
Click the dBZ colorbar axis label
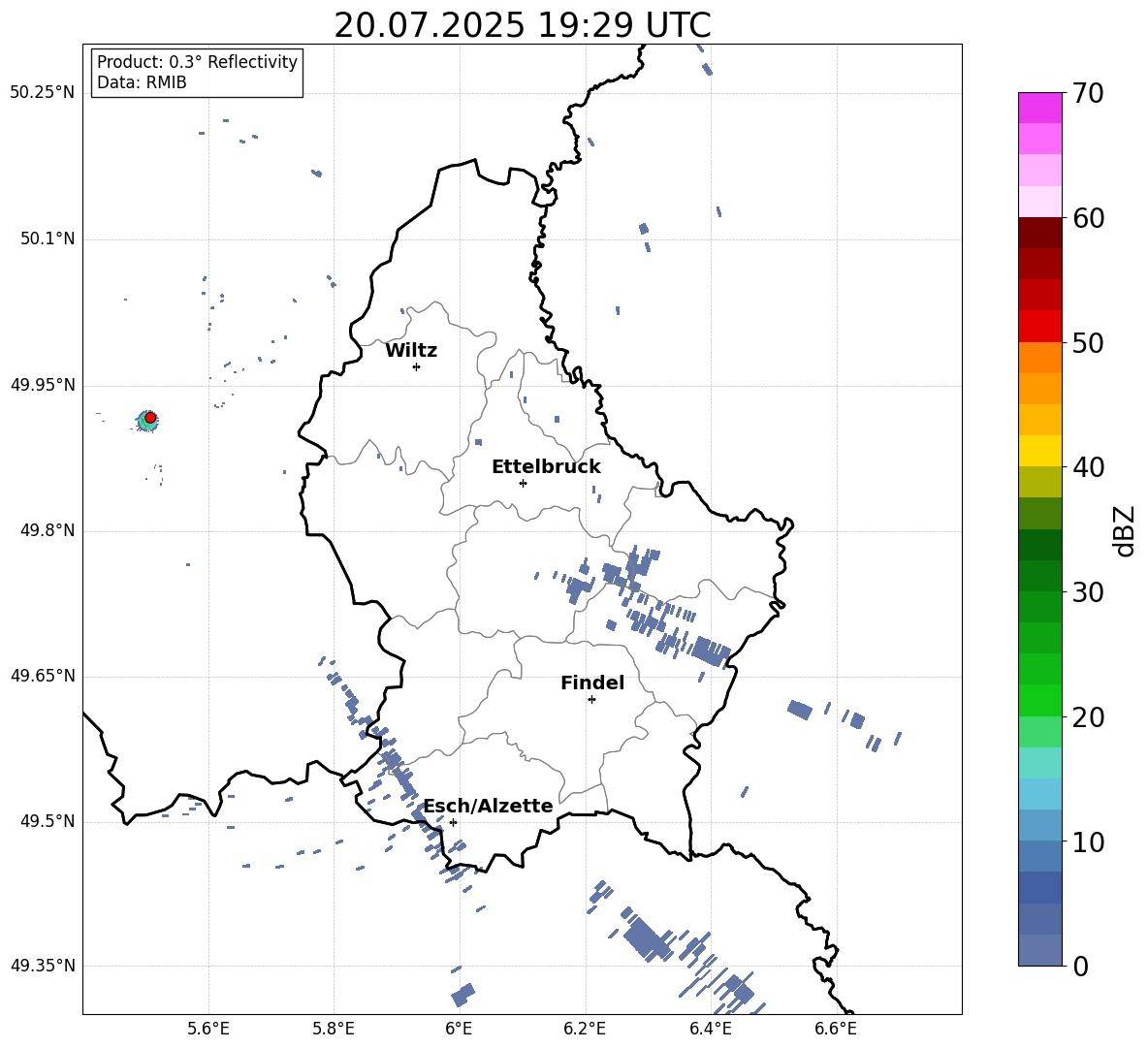pyautogui.click(x=1124, y=530)
